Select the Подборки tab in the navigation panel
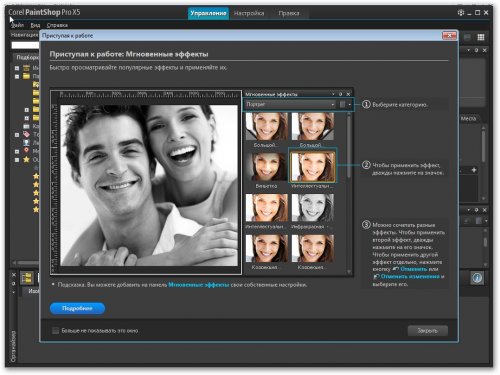This screenshot has height=375, width=500. [x=27, y=57]
